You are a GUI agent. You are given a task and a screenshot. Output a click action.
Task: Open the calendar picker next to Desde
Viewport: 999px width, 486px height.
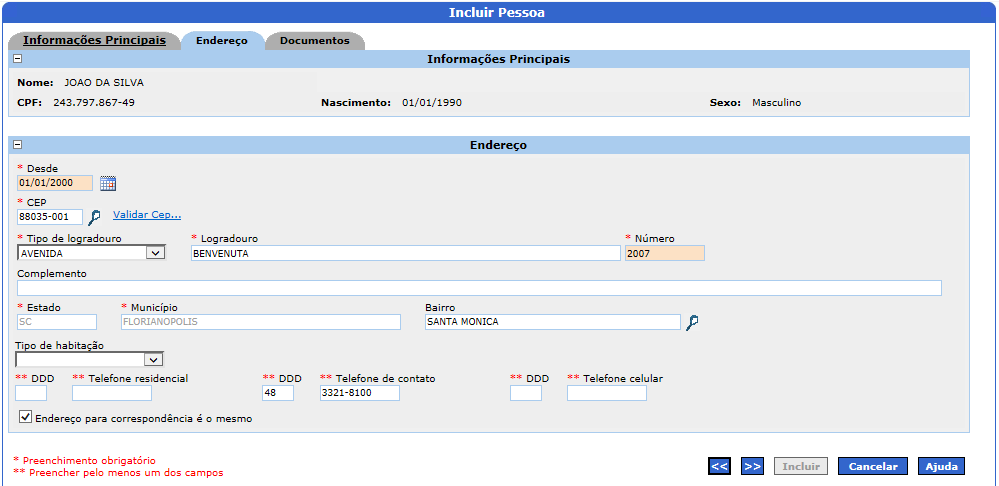pyautogui.click(x=108, y=183)
